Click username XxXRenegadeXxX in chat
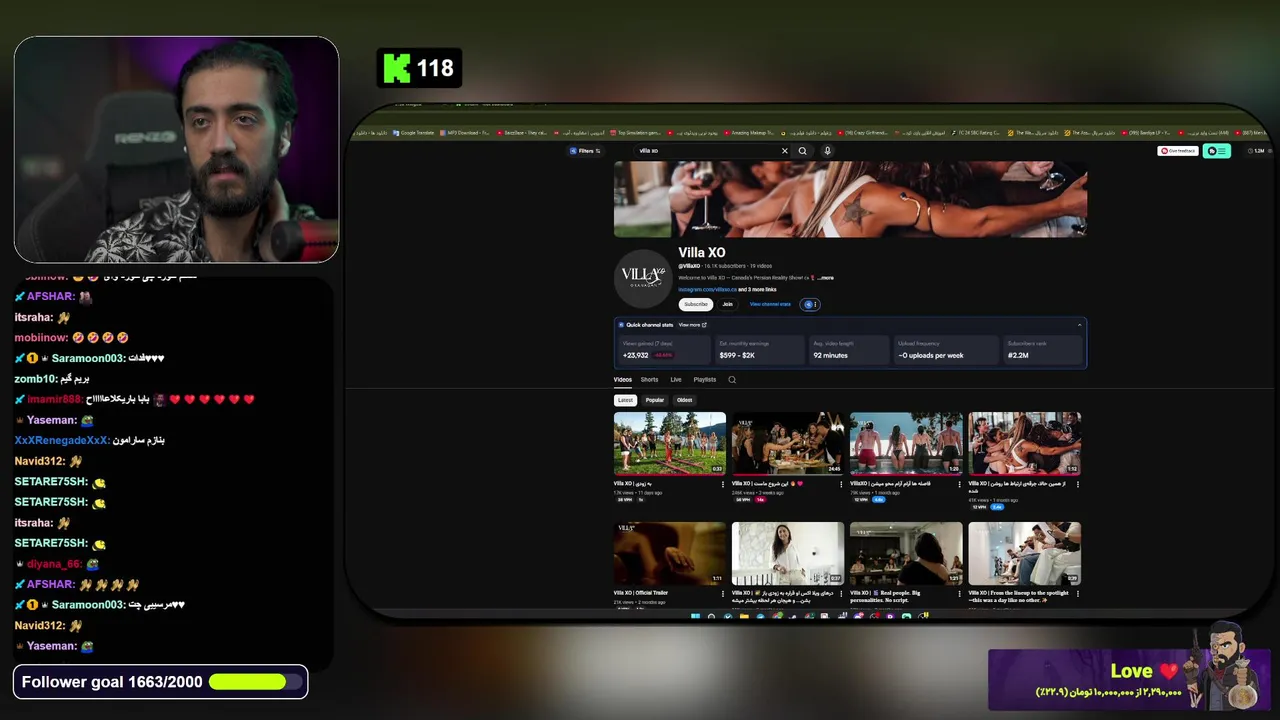 61,441
